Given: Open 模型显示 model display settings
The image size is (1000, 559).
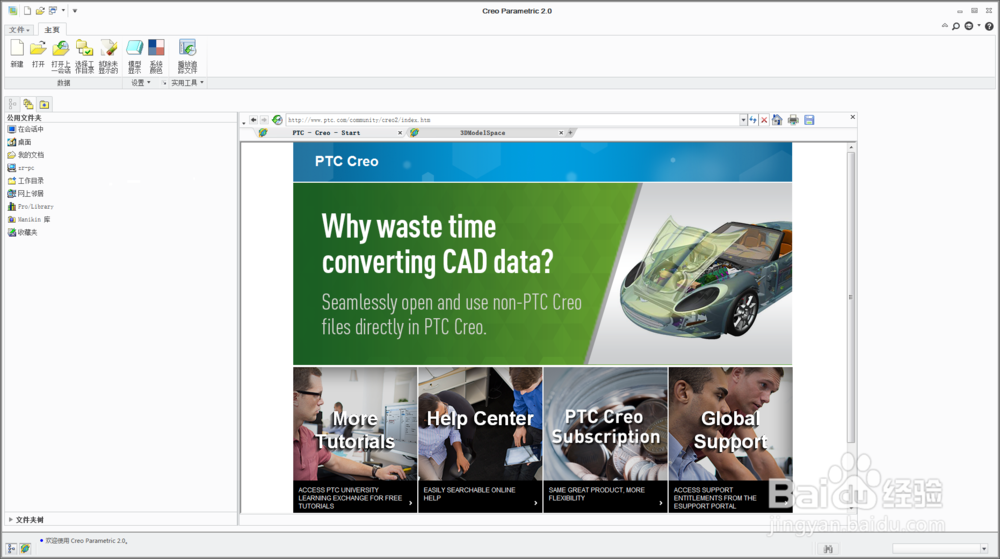Looking at the screenshot, I should 135,57.
